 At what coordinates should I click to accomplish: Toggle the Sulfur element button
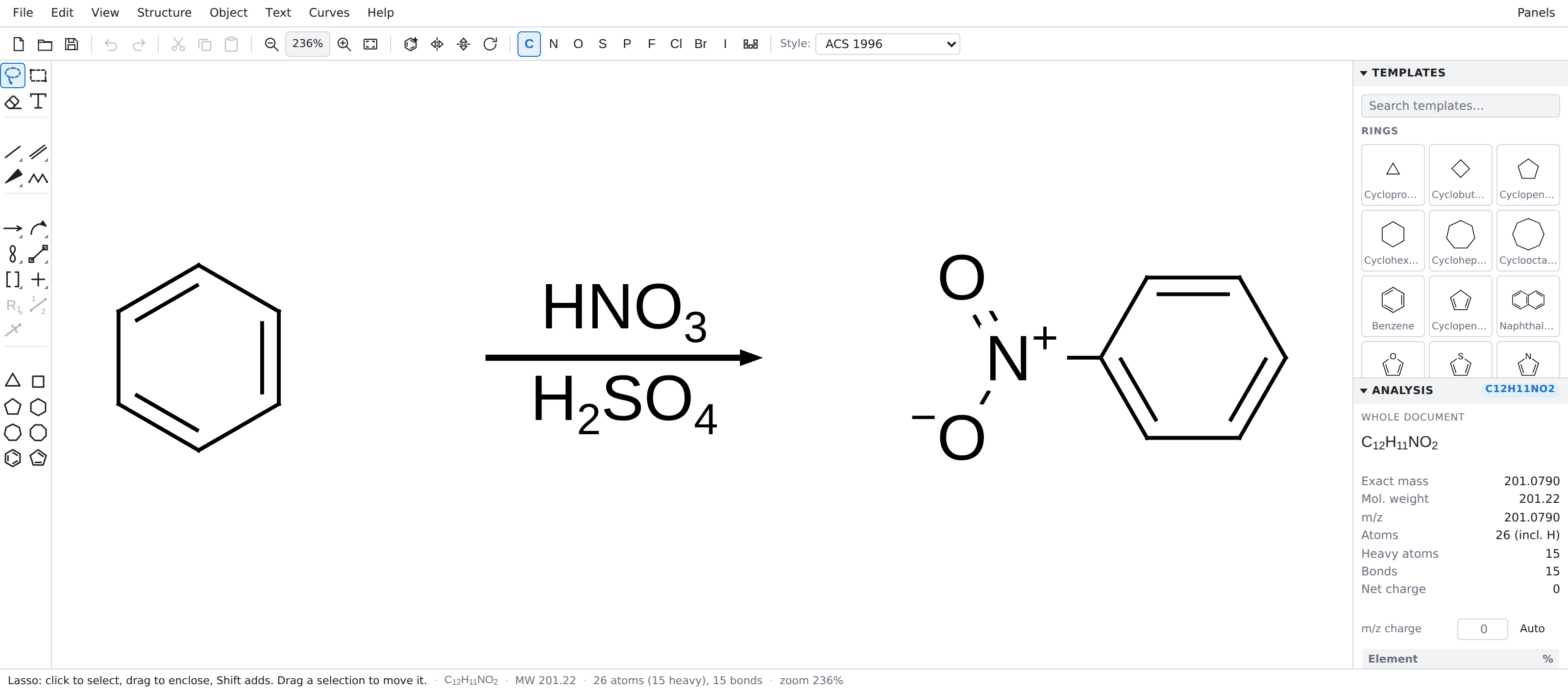(603, 44)
